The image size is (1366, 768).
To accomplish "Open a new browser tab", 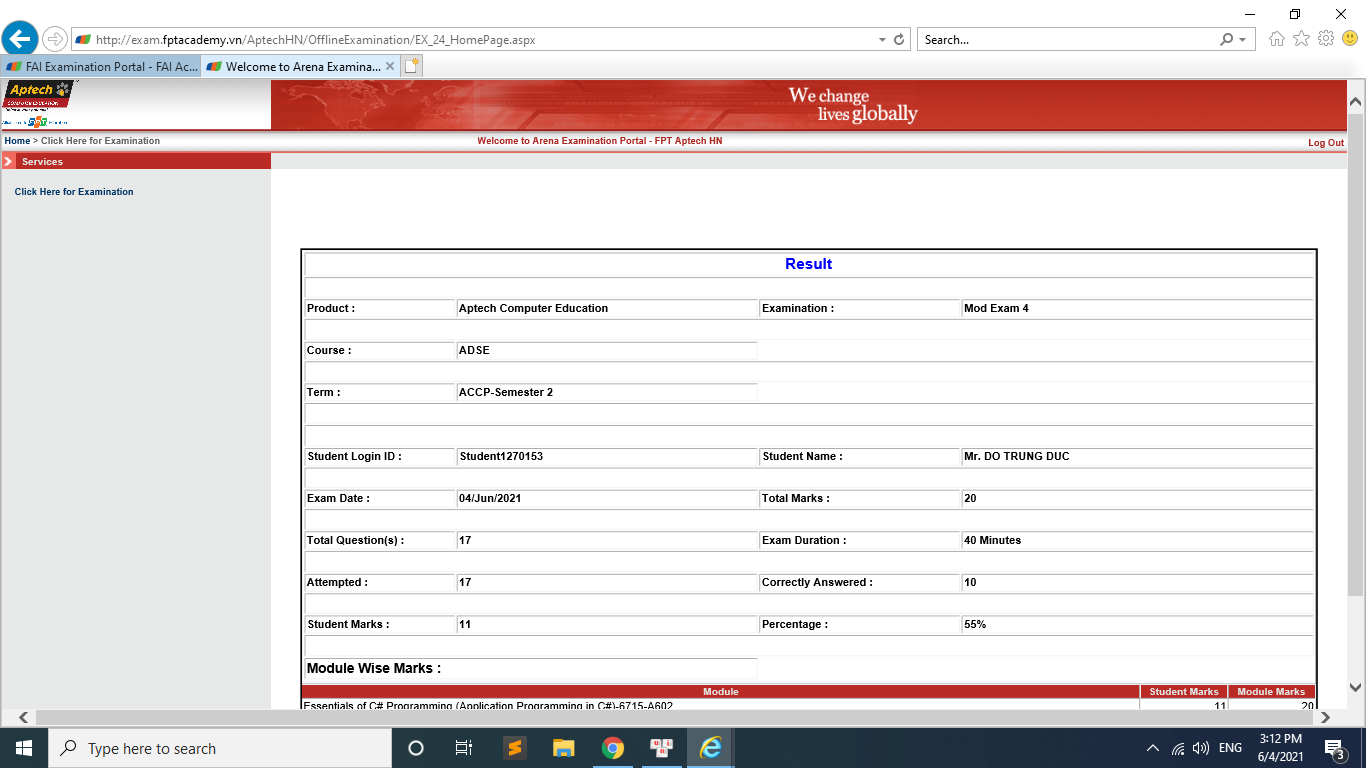I will pyautogui.click(x=412, y=67).
